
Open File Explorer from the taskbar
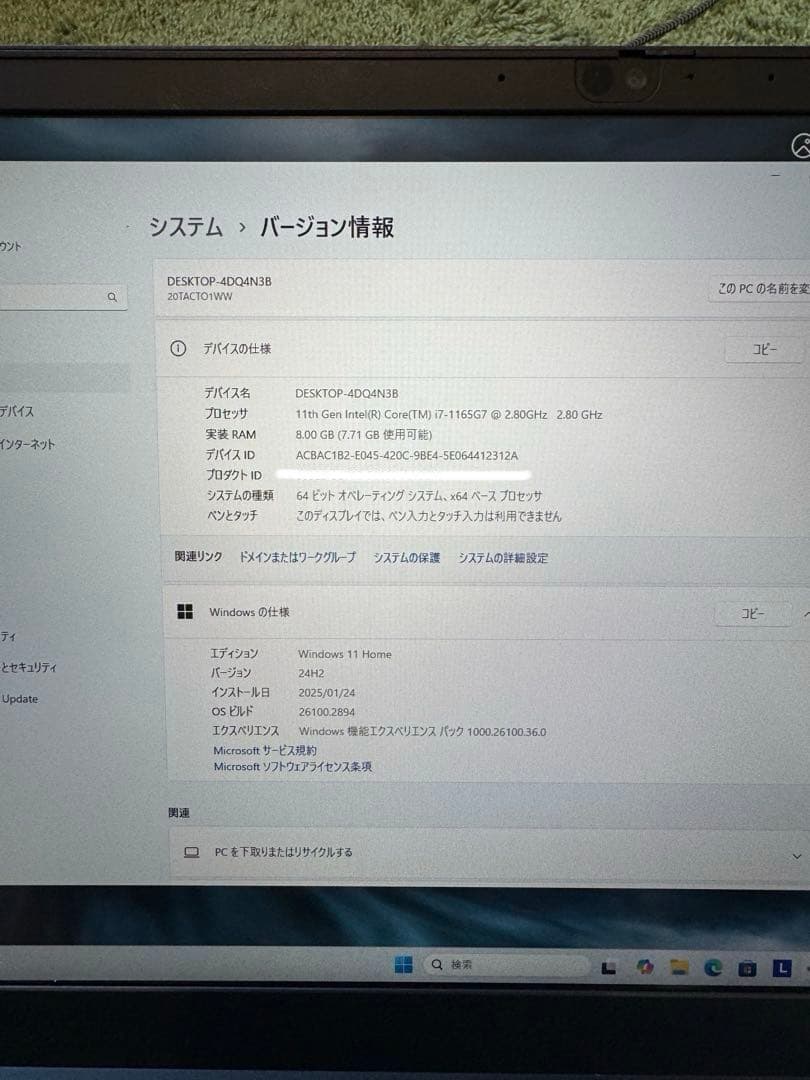tap(677, 964)
